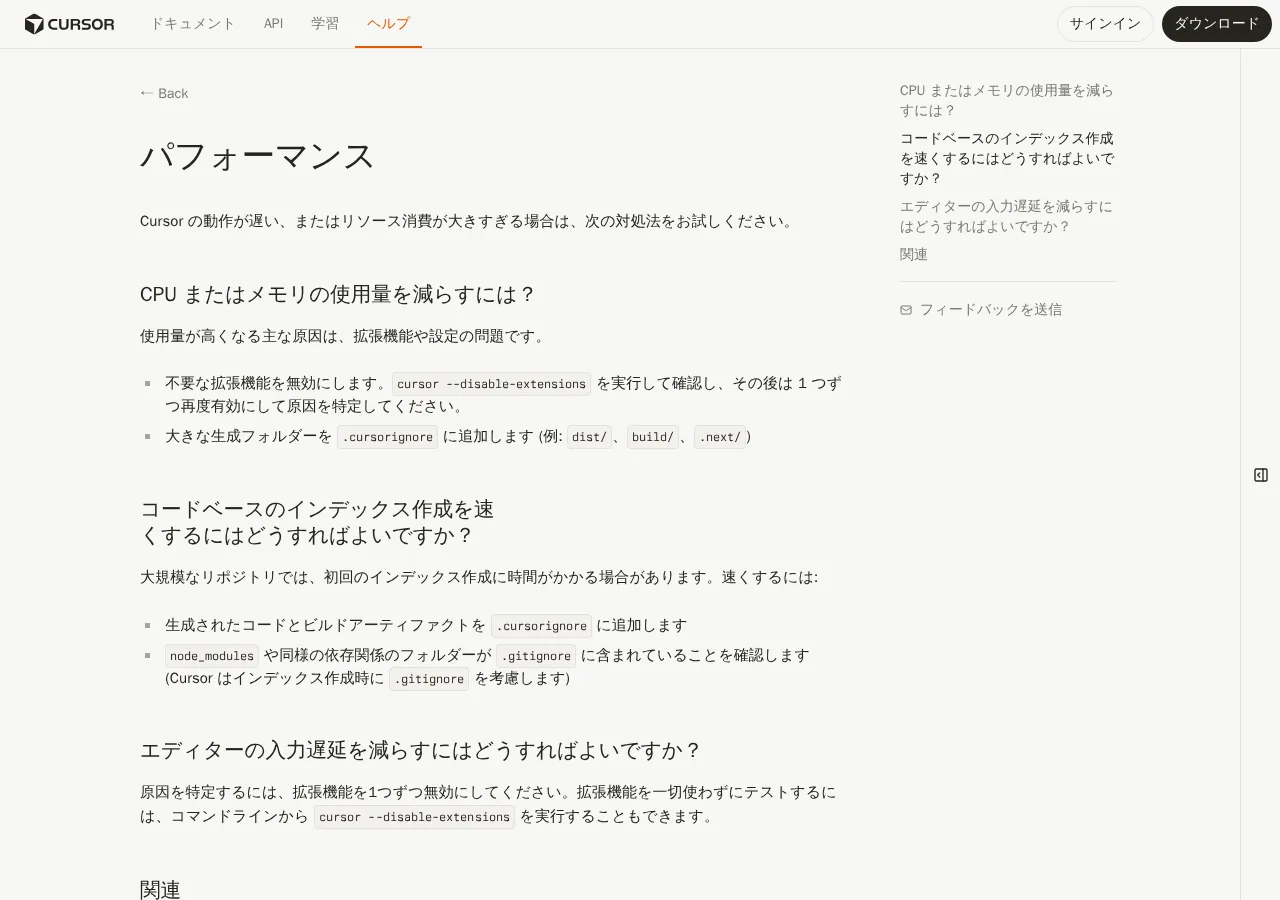
Task: Click the .cursorignore code in 大きな生成フォルダー bullet
Action: (x=388, y=437)
